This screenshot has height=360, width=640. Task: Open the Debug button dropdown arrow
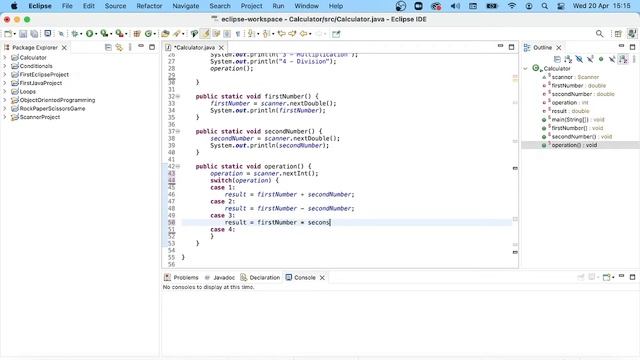(x=81, y=34)
